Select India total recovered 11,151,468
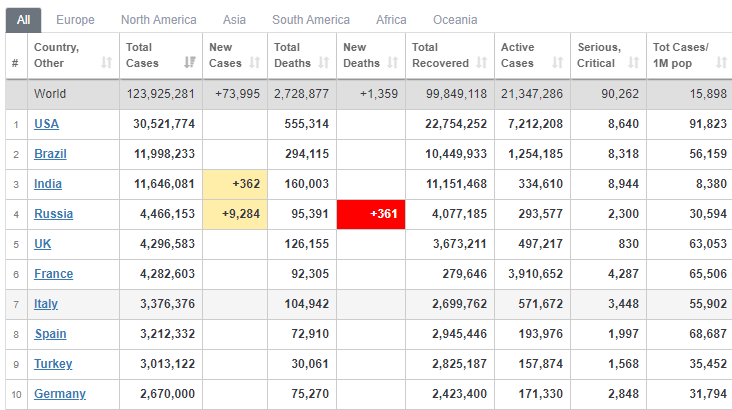 click(x=456, y=184)
